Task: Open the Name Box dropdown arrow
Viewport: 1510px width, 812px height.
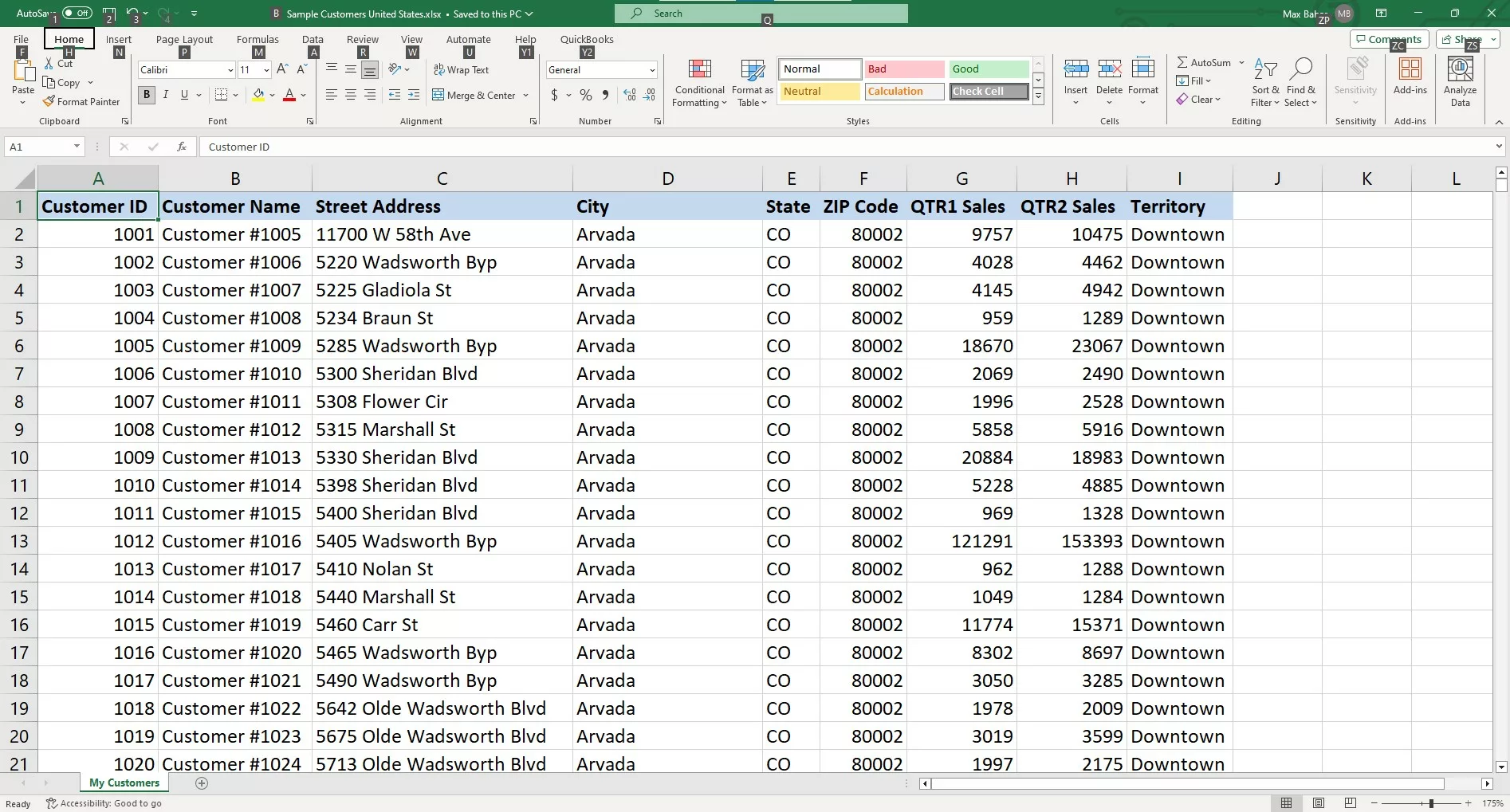Action: pyautogui.click(x=77, y=147)
